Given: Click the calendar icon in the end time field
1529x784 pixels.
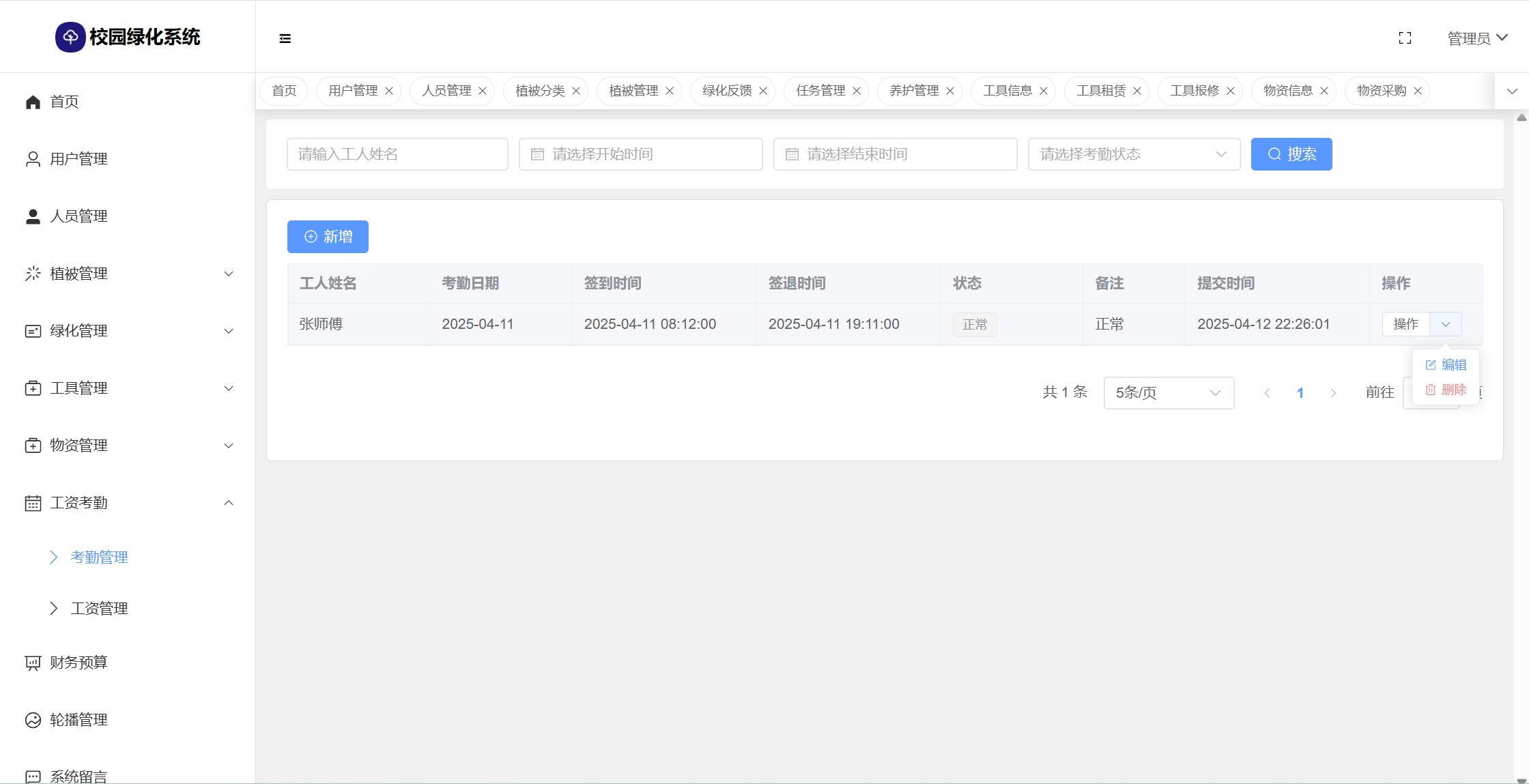Looking at the screenshot, I should pos(792,154).
